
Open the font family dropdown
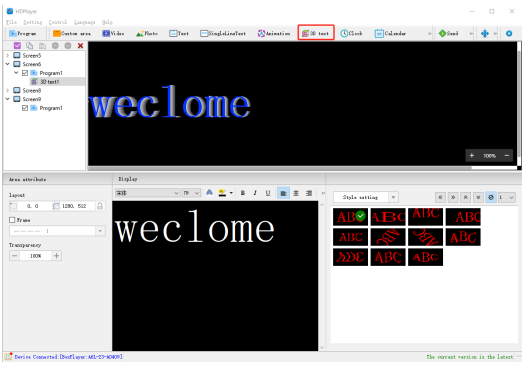coord(176,193)
